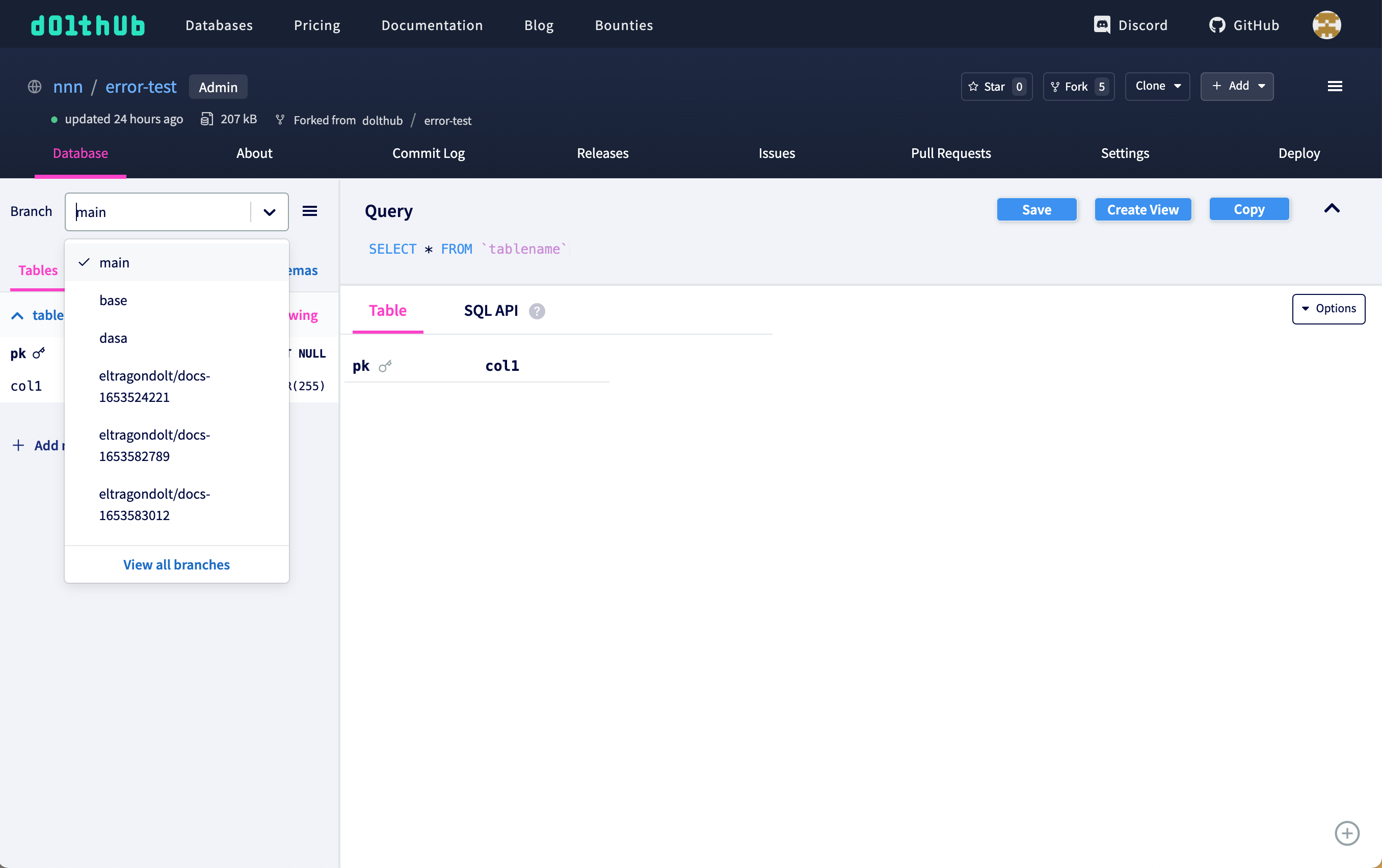Open the Options dropdown
Image resolution: width=1382 pixels, height=868 pixels.
click(1328, 309)
